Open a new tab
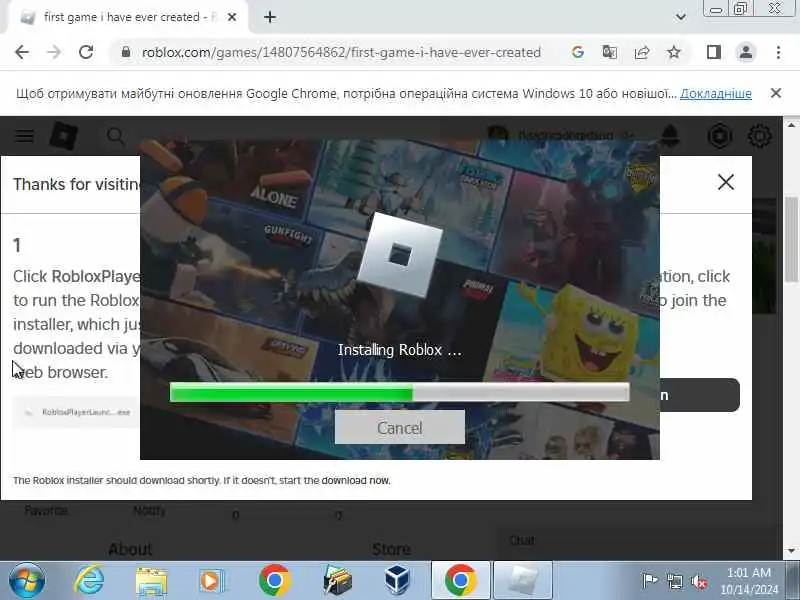Screen dimensions: 800x600 tap(270, 17)
